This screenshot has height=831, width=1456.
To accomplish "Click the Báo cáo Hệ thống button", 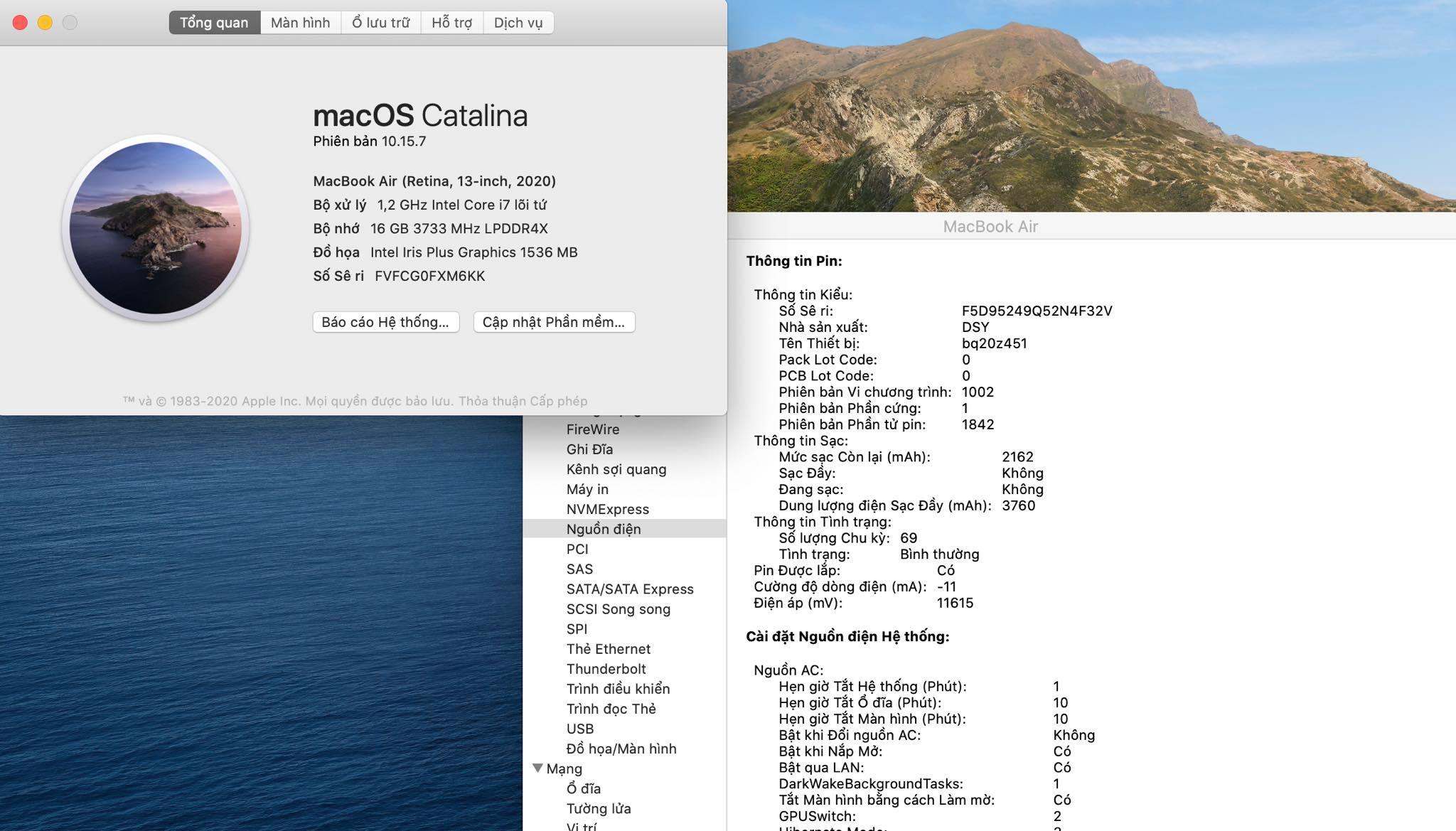I will (385, 322).
